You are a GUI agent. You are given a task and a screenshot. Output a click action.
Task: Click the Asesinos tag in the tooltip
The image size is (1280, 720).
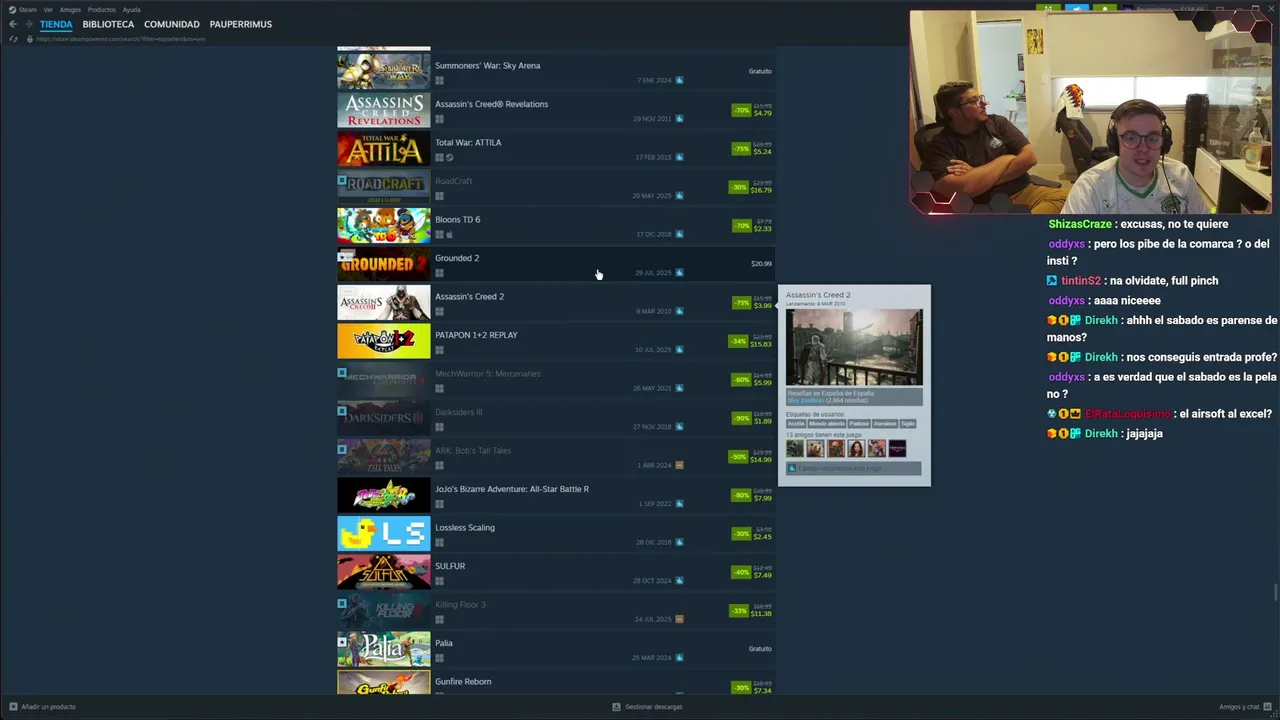click(x=885, y=423)
